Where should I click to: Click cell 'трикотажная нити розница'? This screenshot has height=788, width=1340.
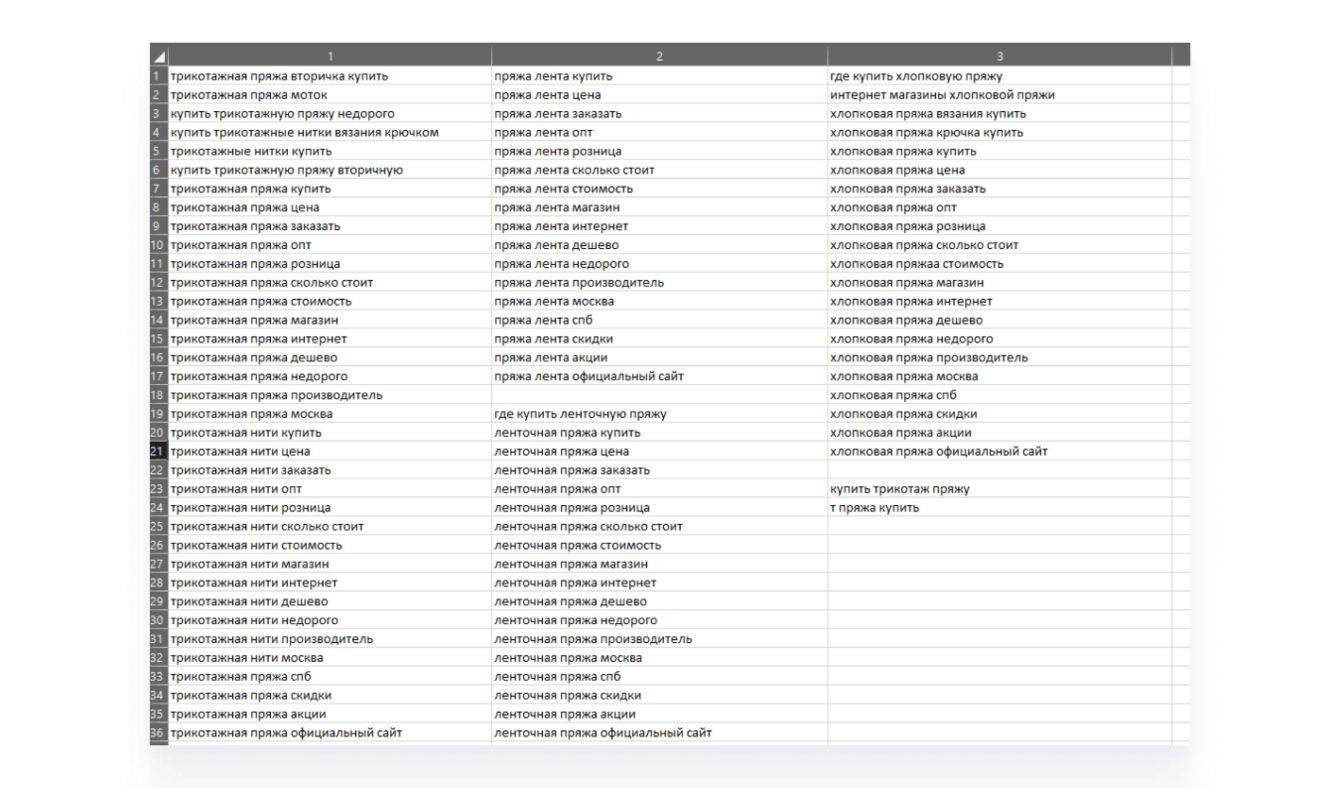329,508
